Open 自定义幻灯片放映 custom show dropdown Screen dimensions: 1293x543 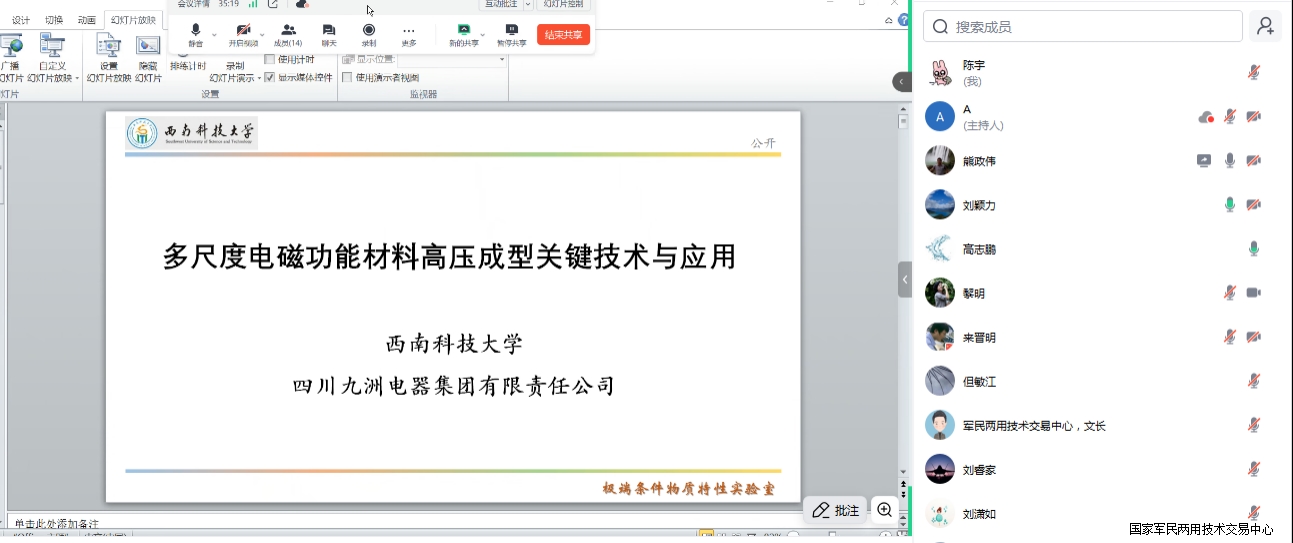tap(52, 58)
